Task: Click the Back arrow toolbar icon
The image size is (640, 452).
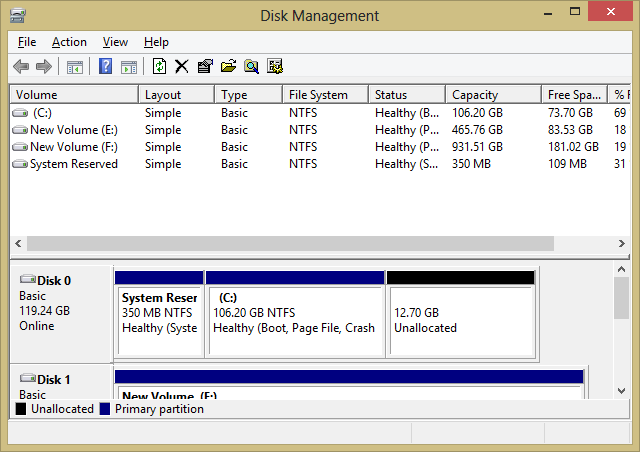Action: point(21,67)
